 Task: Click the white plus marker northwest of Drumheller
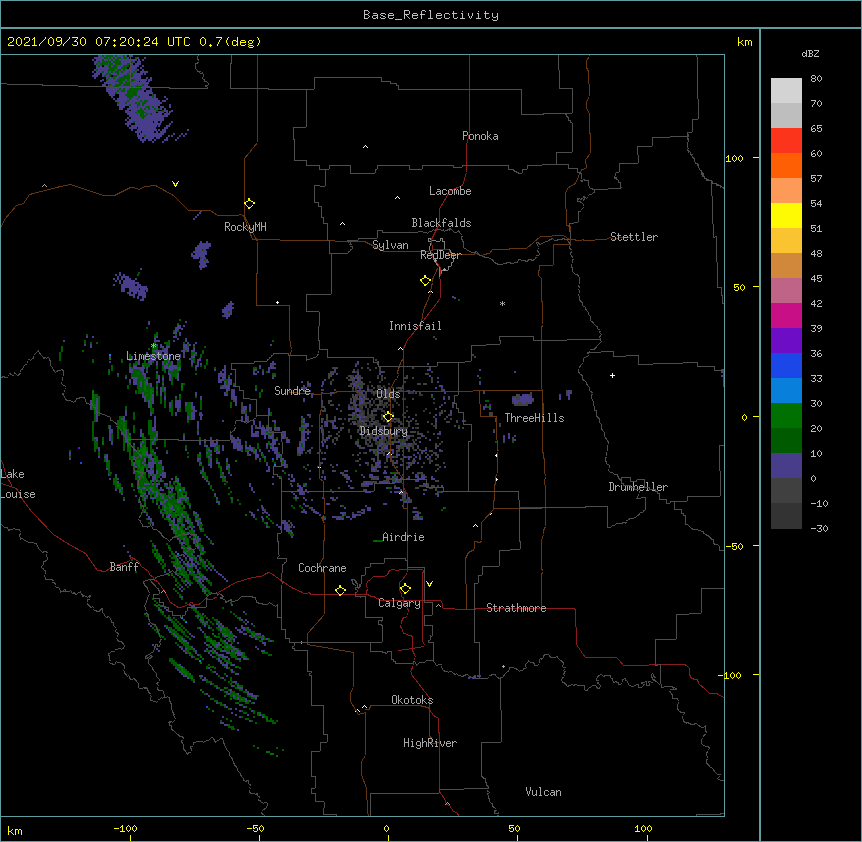point(612,375)
